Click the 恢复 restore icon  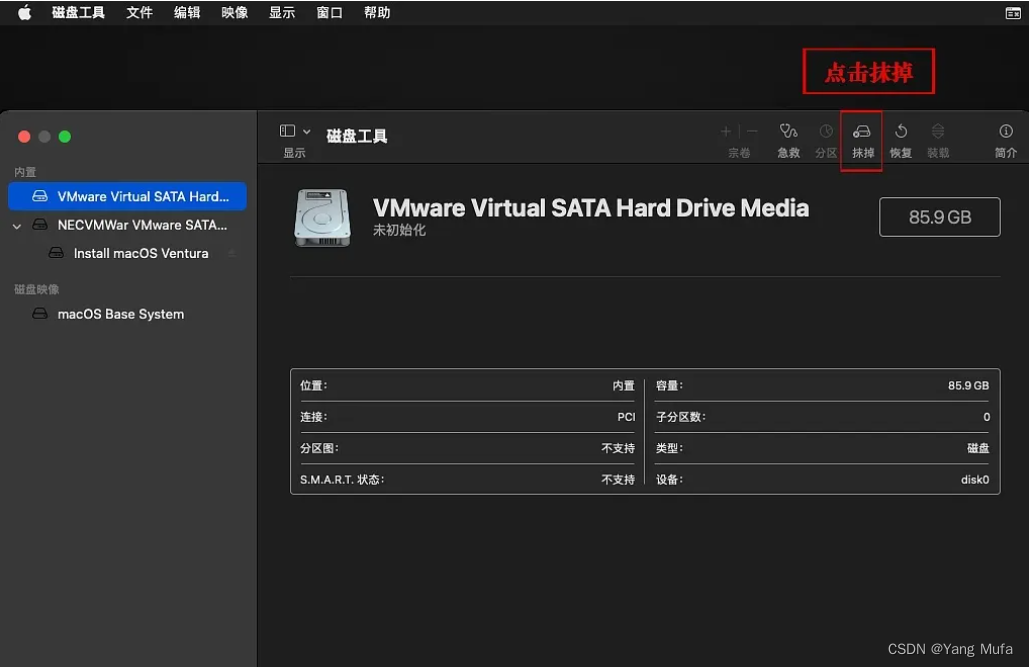click(901, 131)
